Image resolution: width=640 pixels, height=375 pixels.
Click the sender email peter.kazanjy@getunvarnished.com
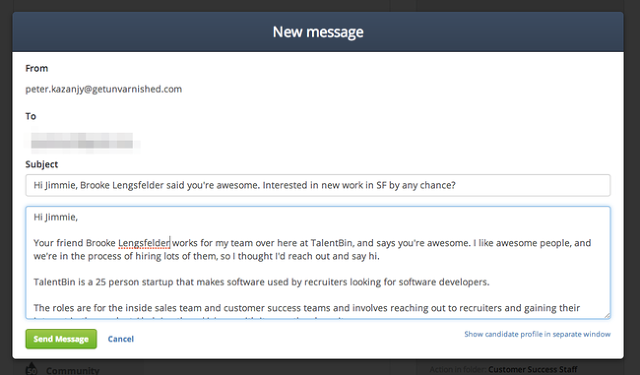coord(104,89)
